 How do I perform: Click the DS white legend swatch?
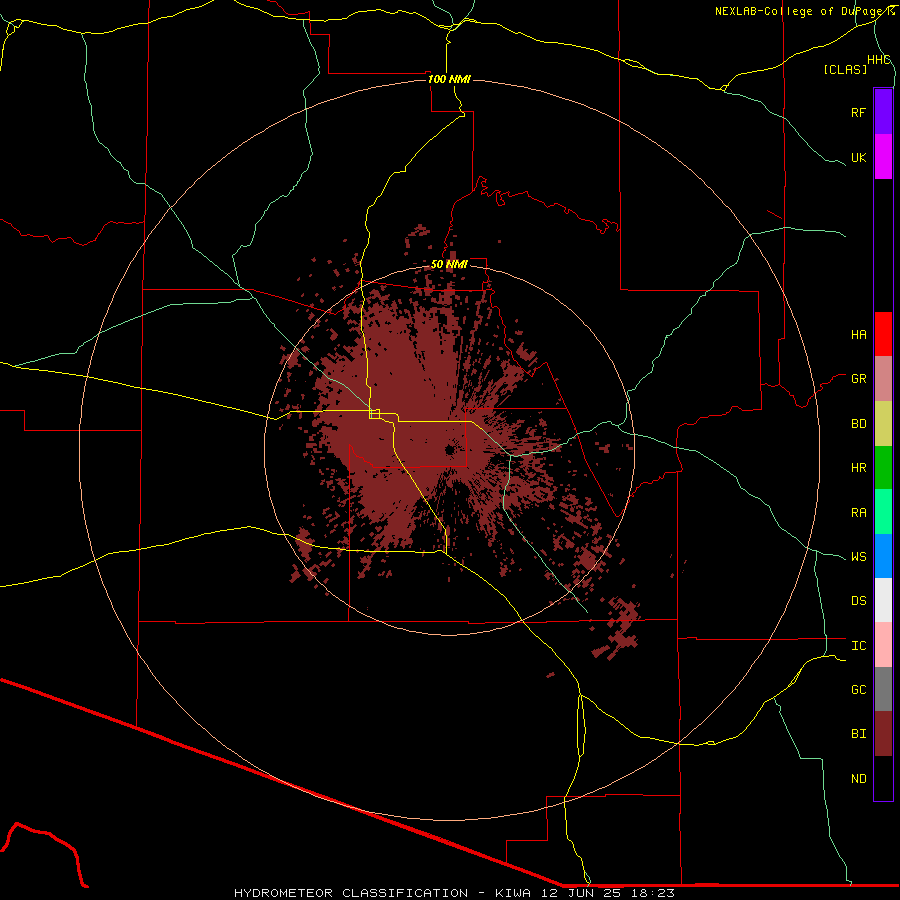(x=883, y=600)
